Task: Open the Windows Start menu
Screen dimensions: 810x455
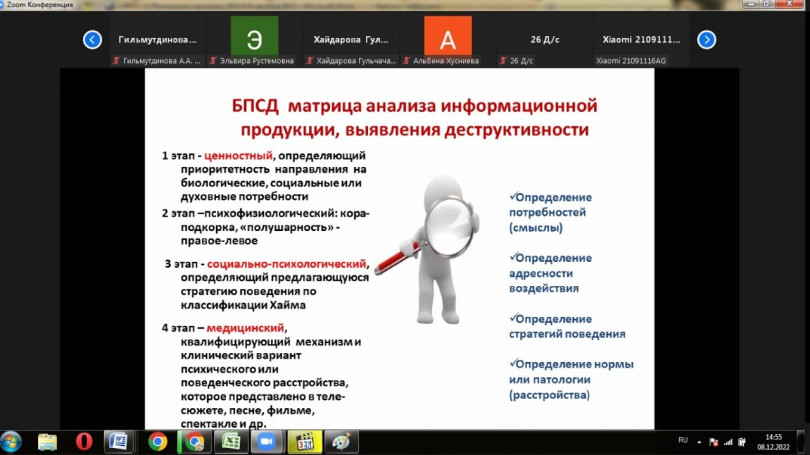Action: [x=11, y=442]
